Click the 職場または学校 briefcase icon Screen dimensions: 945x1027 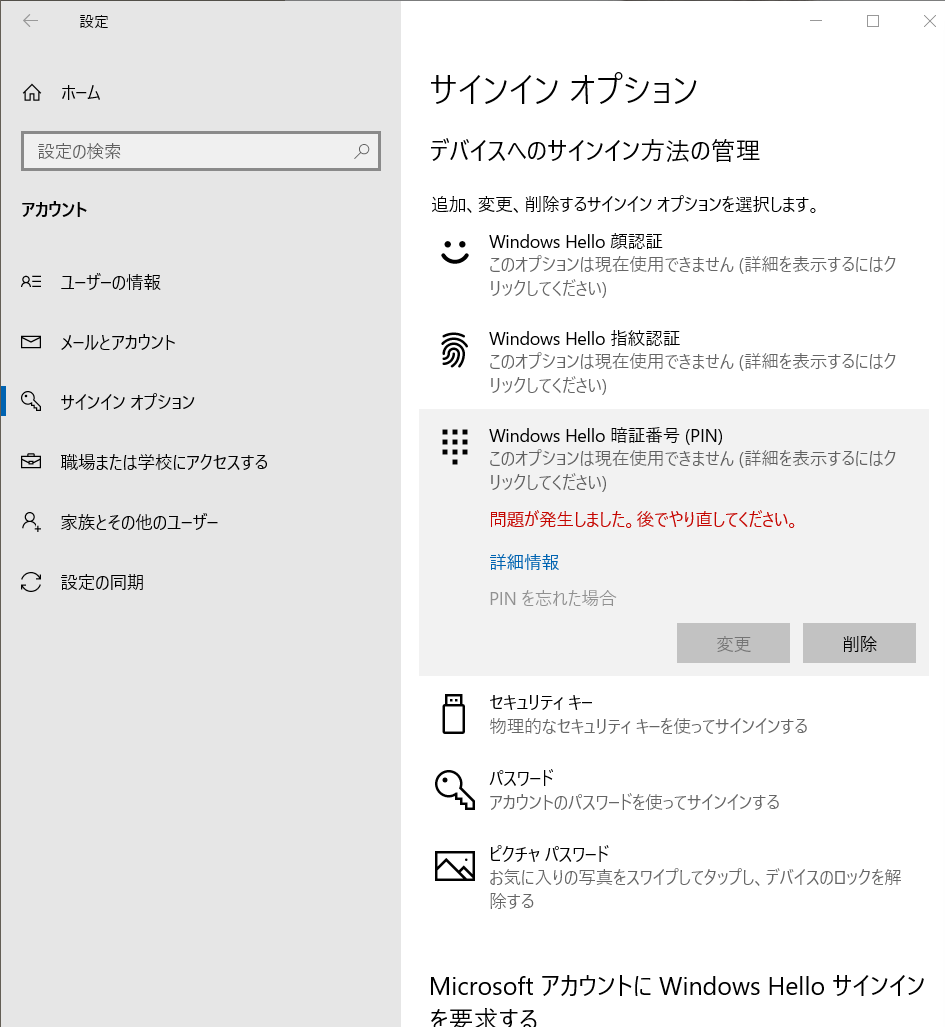[31, 462]
